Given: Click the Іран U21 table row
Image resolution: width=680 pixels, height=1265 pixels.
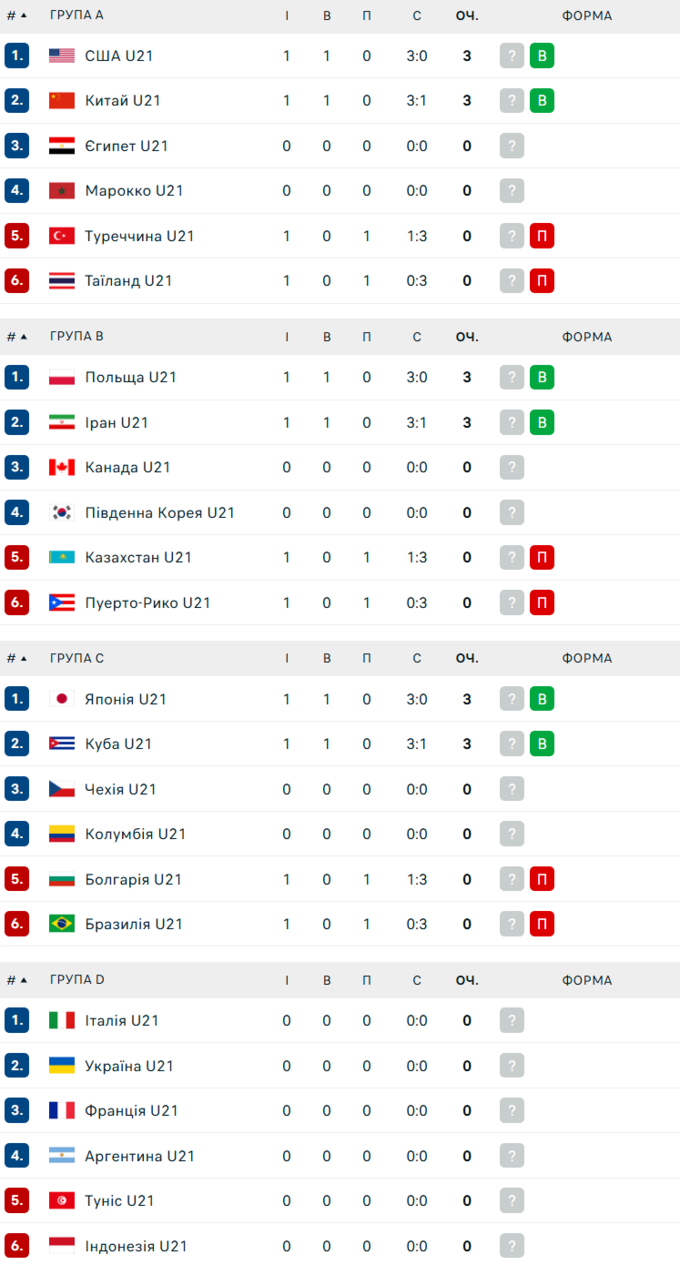Looking at the screenshot, I should pos(340,423).
